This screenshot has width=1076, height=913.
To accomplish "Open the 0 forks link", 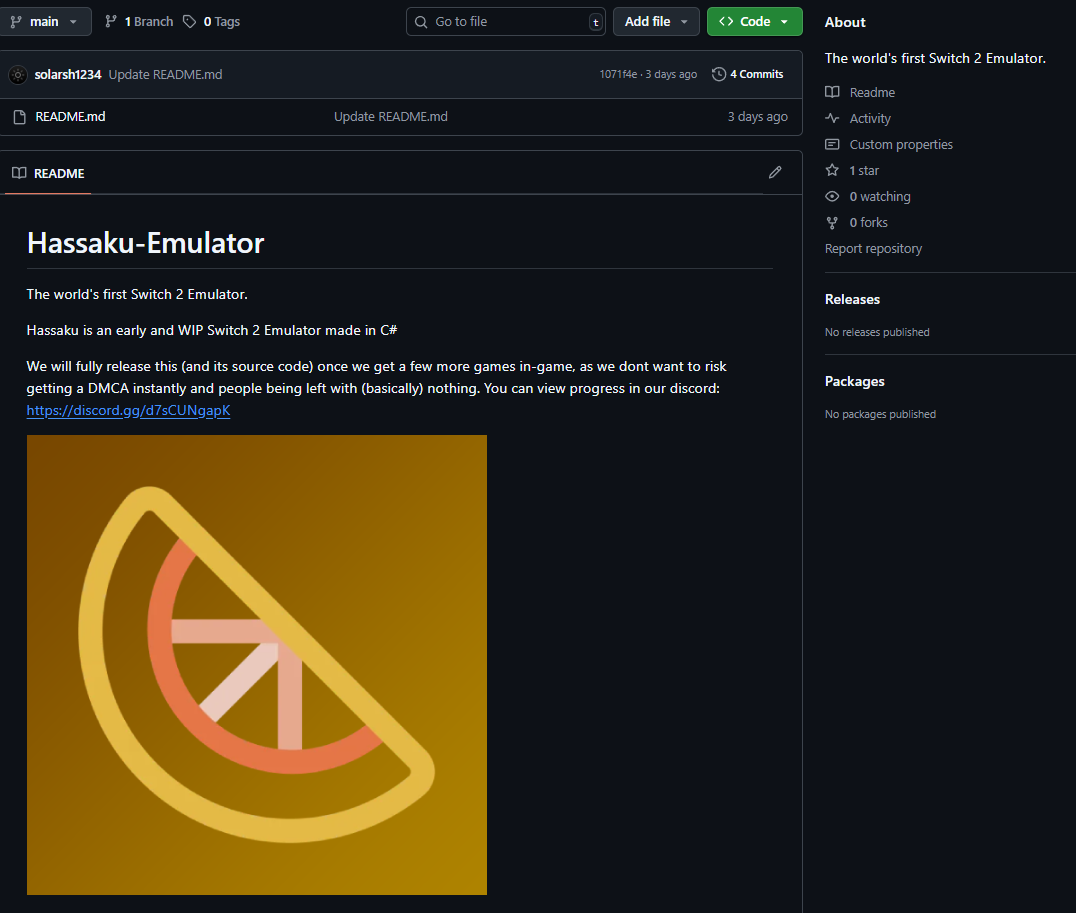I will click(869, 222).
